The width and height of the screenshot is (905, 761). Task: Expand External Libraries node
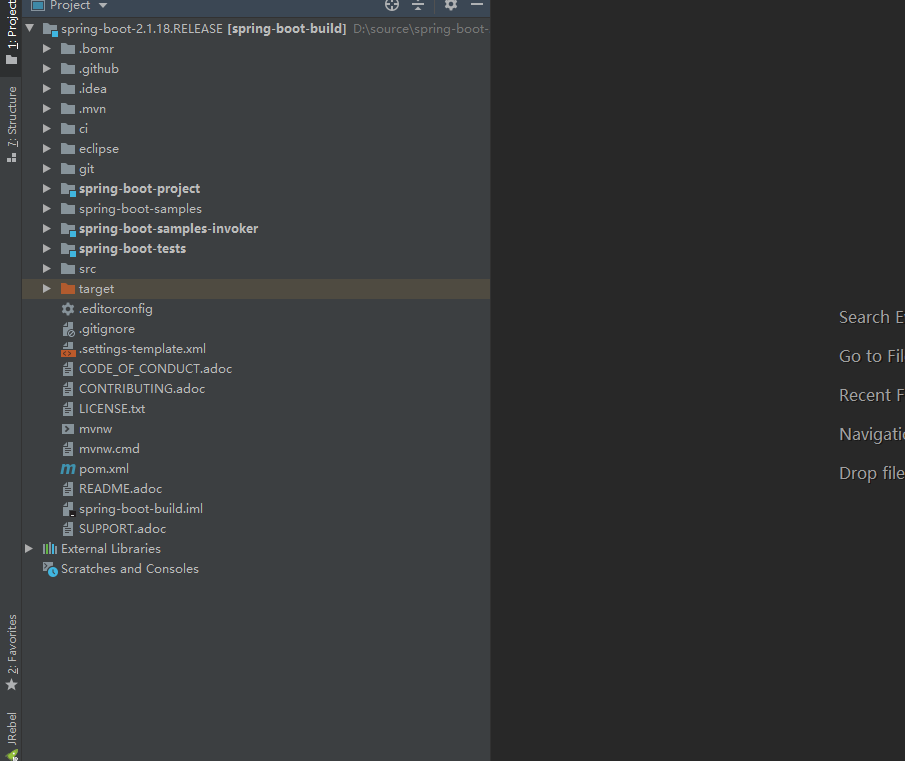pyautogui.click(x=29, y=549)
